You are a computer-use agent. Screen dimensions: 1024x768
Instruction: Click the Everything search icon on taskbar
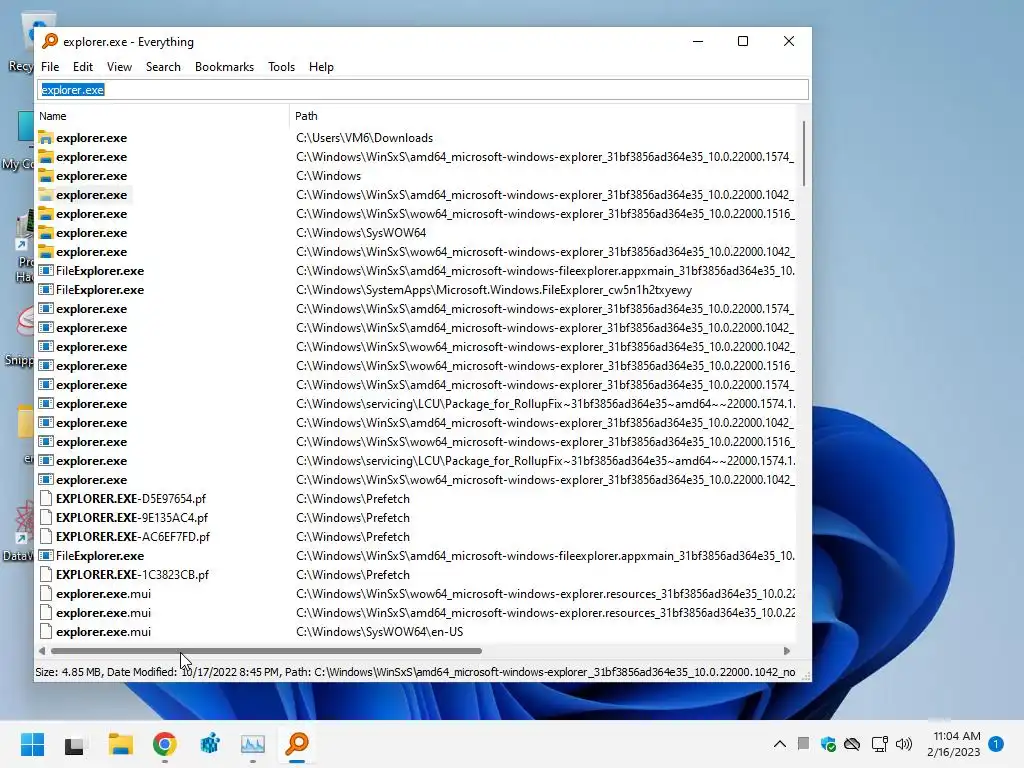[x=297, y=744]
